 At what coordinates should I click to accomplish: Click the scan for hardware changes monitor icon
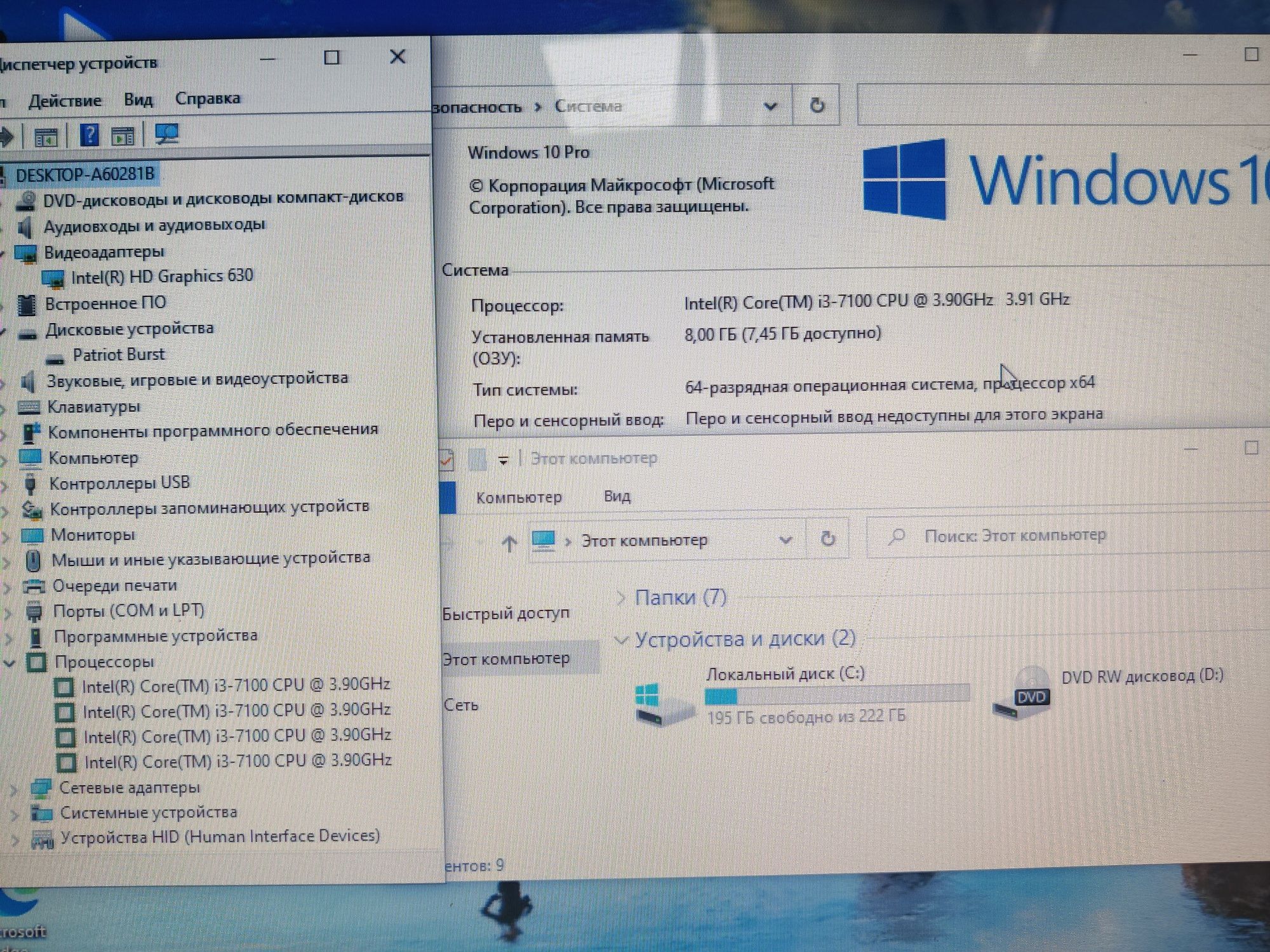[x=166, y=133]
